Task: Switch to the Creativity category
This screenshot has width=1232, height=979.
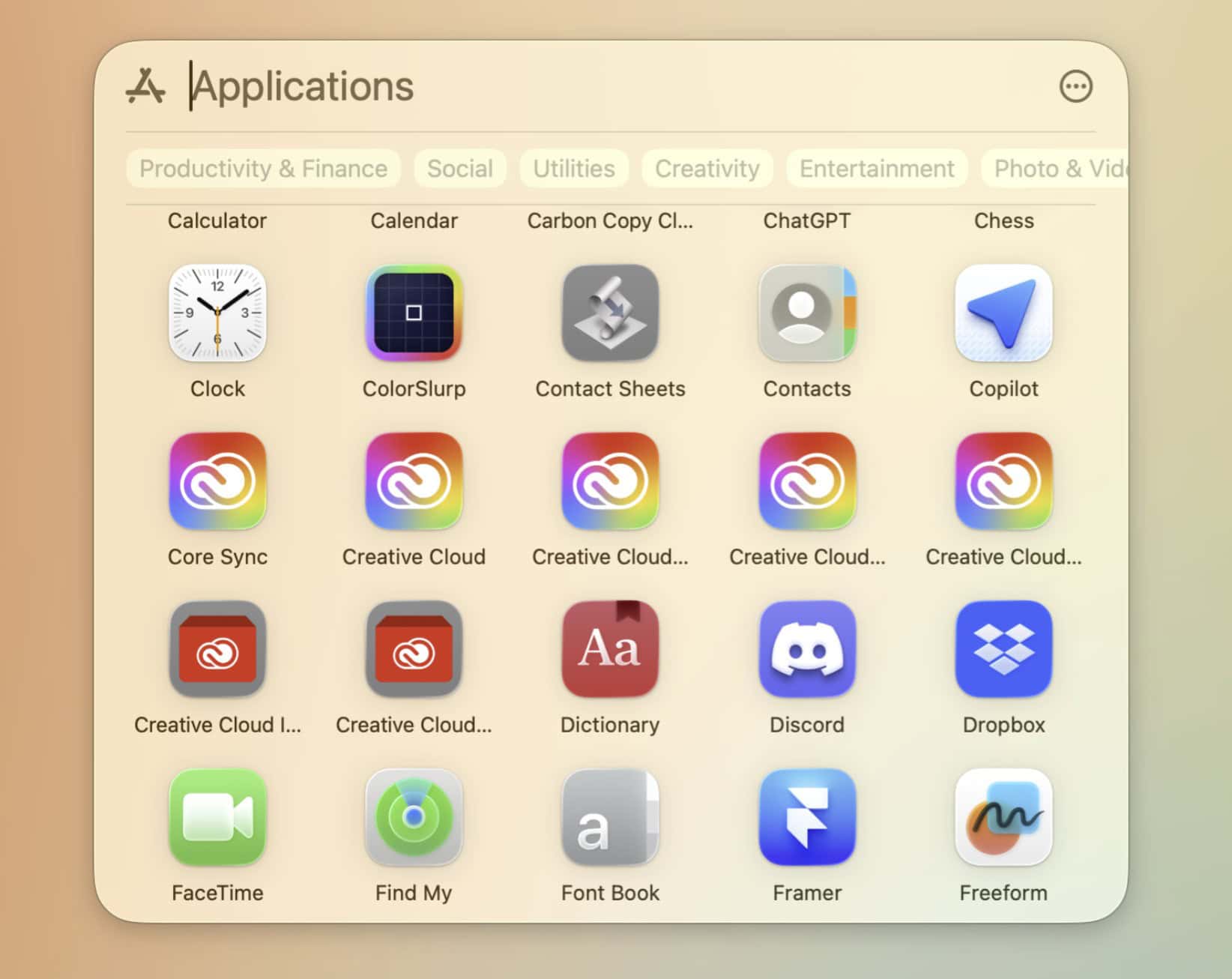Action: (707, 169)
